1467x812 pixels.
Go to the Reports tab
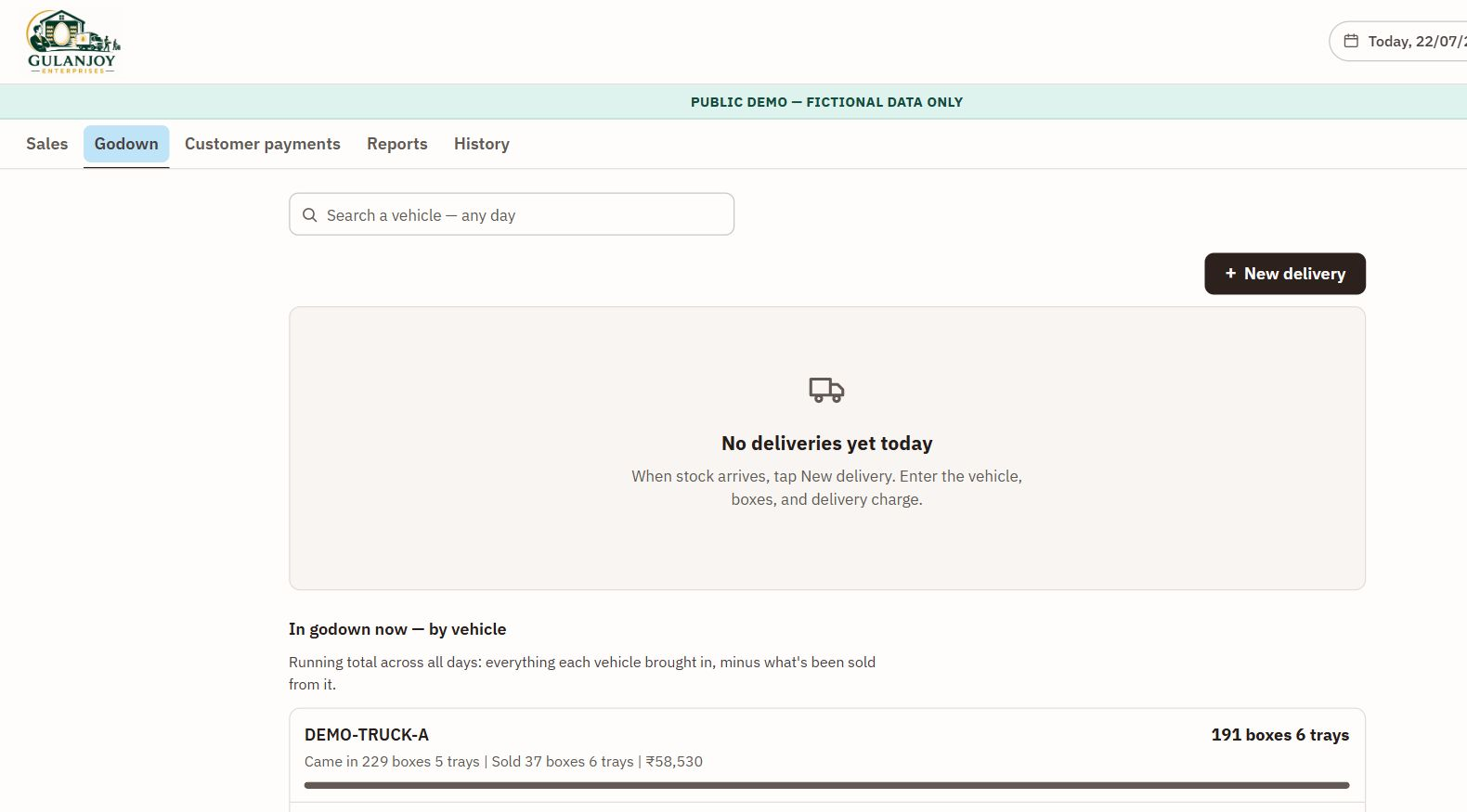397,144
